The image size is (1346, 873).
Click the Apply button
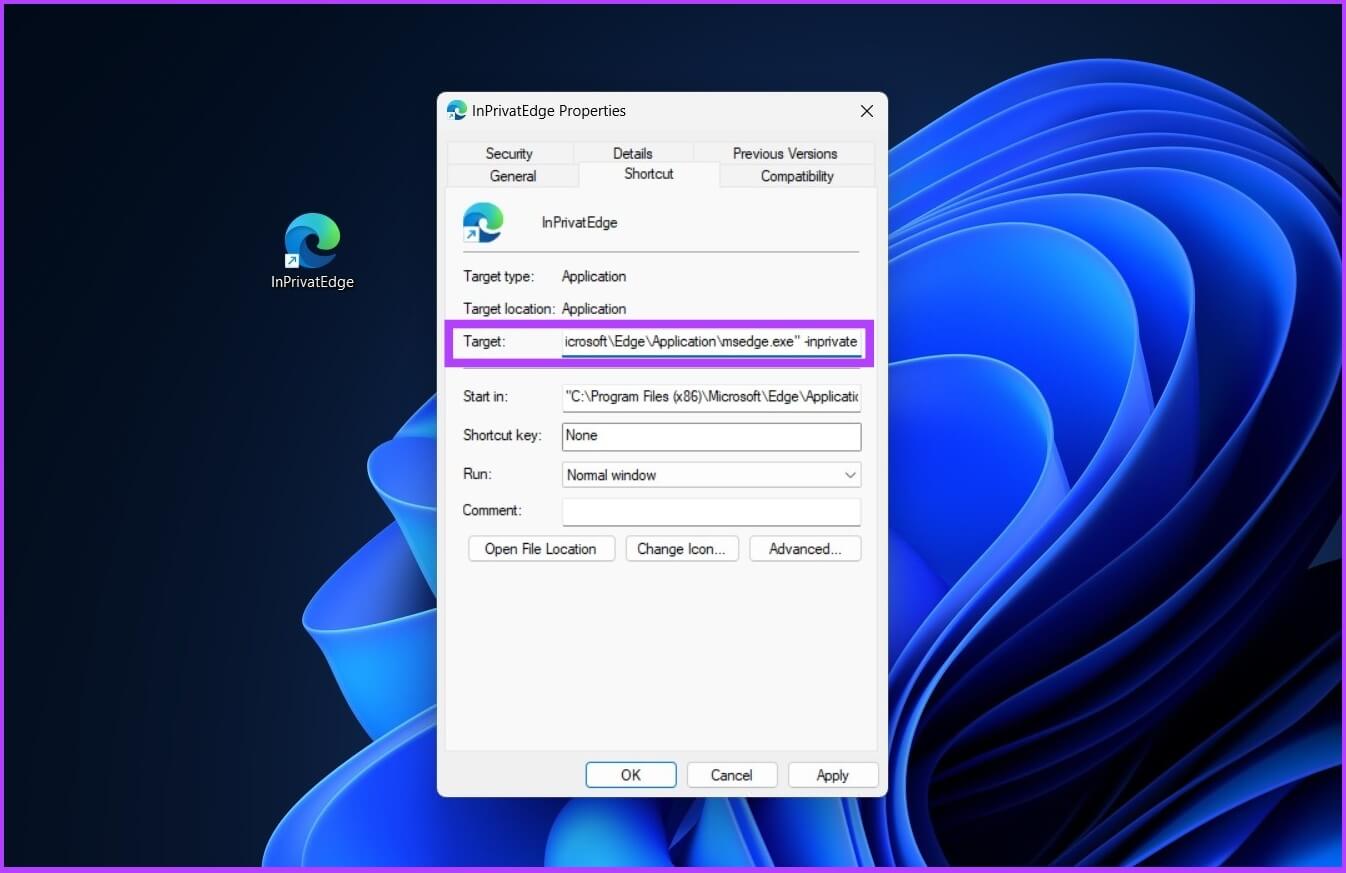(833, 775)
